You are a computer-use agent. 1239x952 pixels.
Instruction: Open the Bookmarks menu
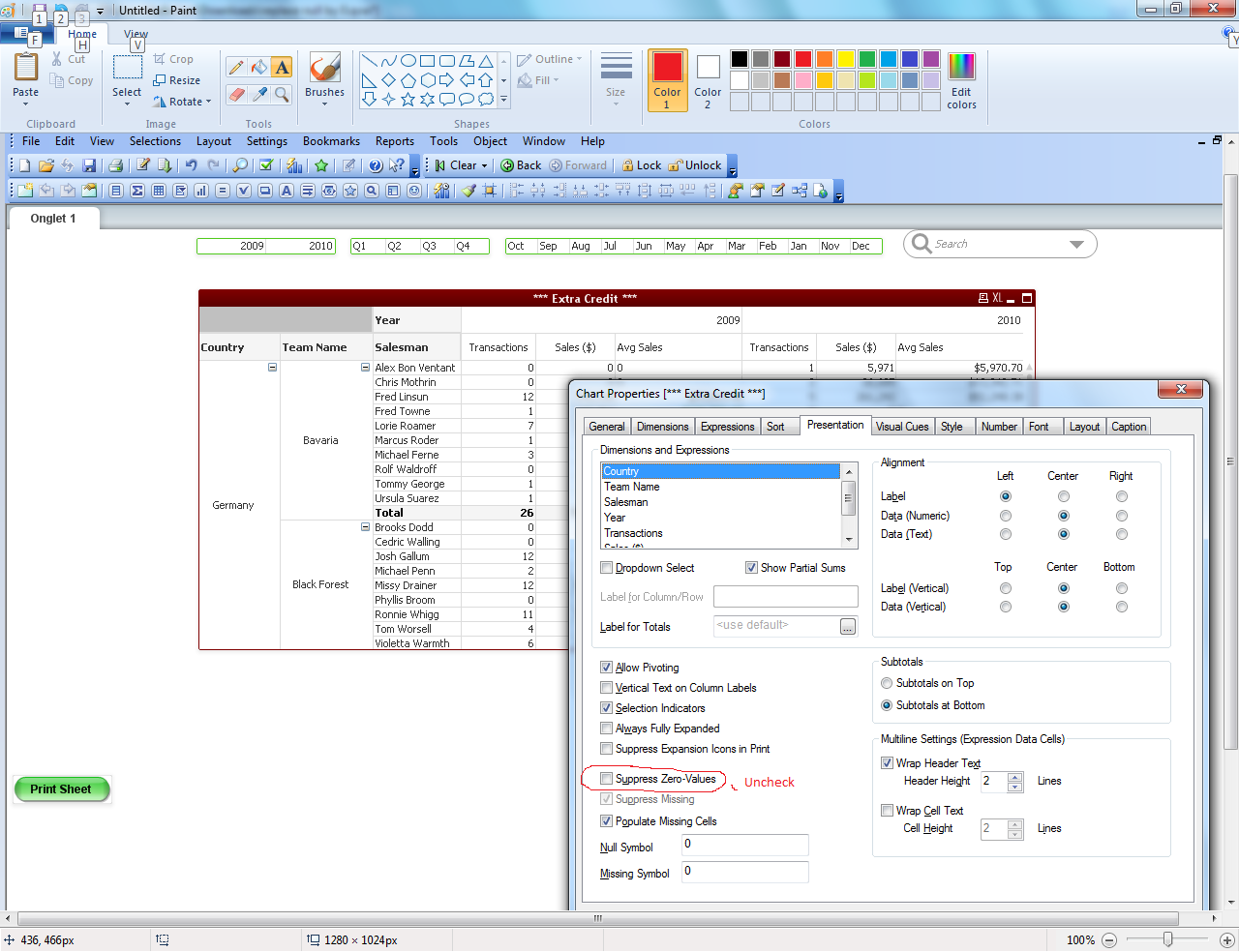(x=331, y=141)
